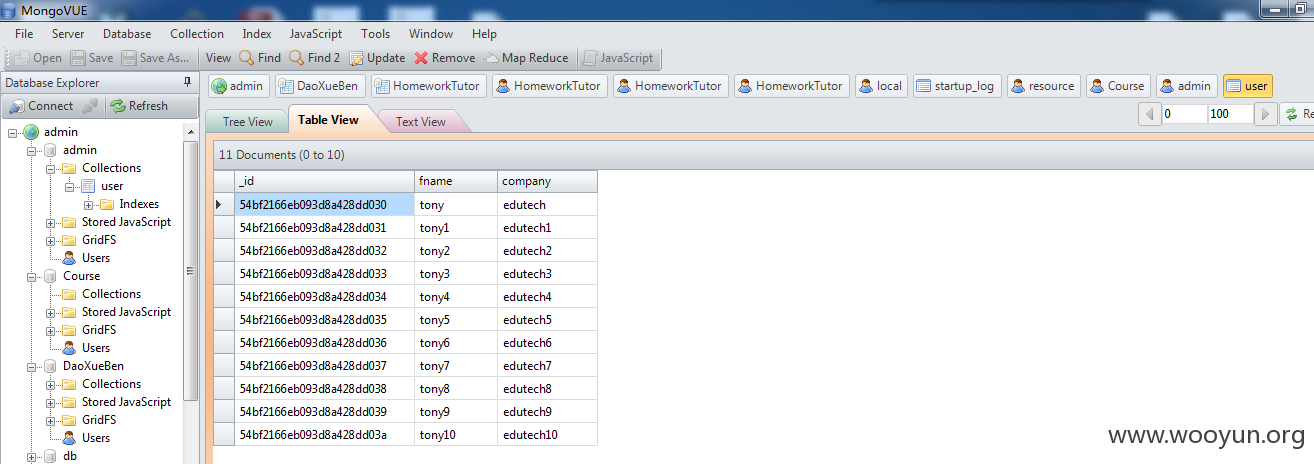The width and height of the screenshot is (1314, 464).
Task: Click the limit field showing 100
Action: [1230, 114]
